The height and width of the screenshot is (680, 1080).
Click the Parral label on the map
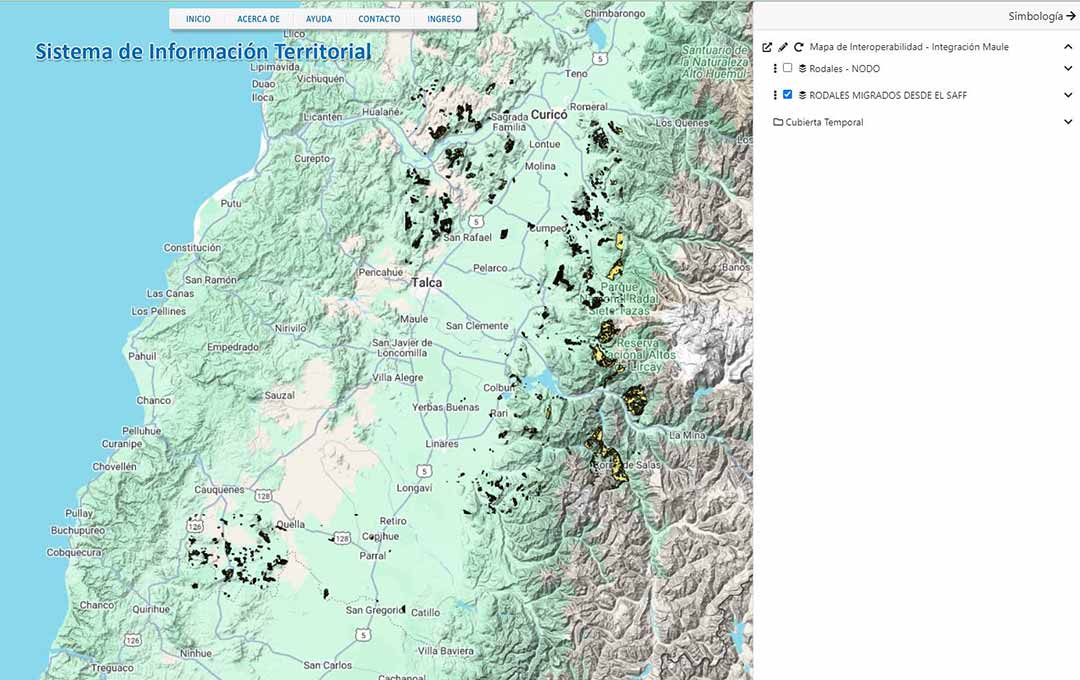(x=373, y=555)
